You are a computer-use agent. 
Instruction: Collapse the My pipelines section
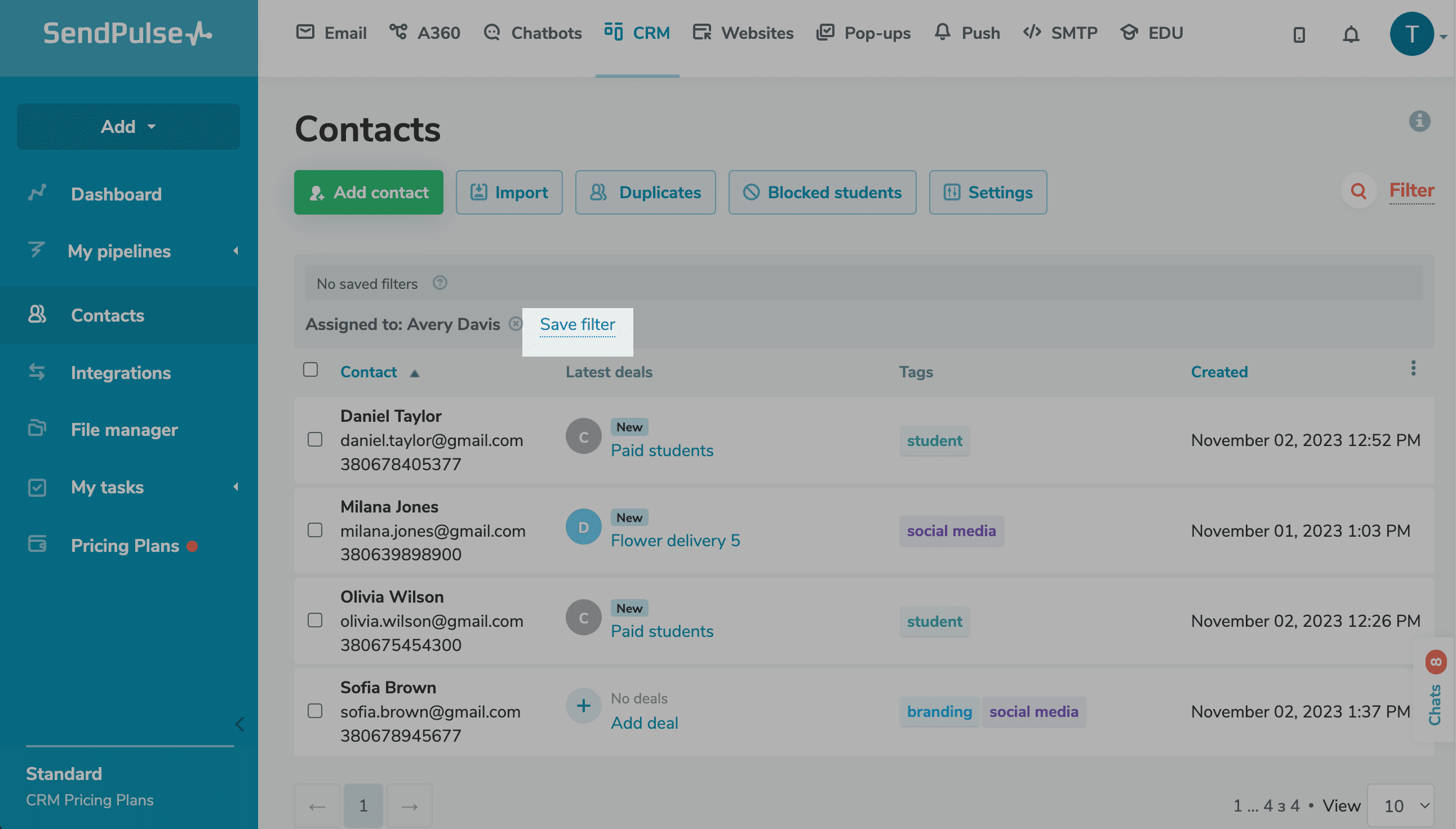pos(236,251)
